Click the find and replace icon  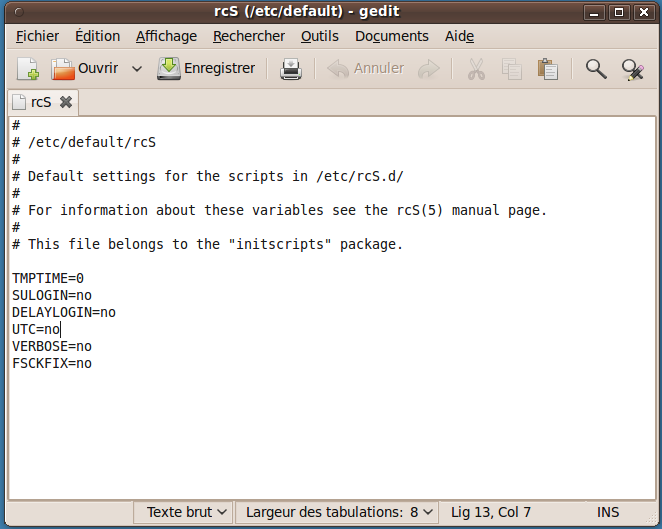point(632,69)
